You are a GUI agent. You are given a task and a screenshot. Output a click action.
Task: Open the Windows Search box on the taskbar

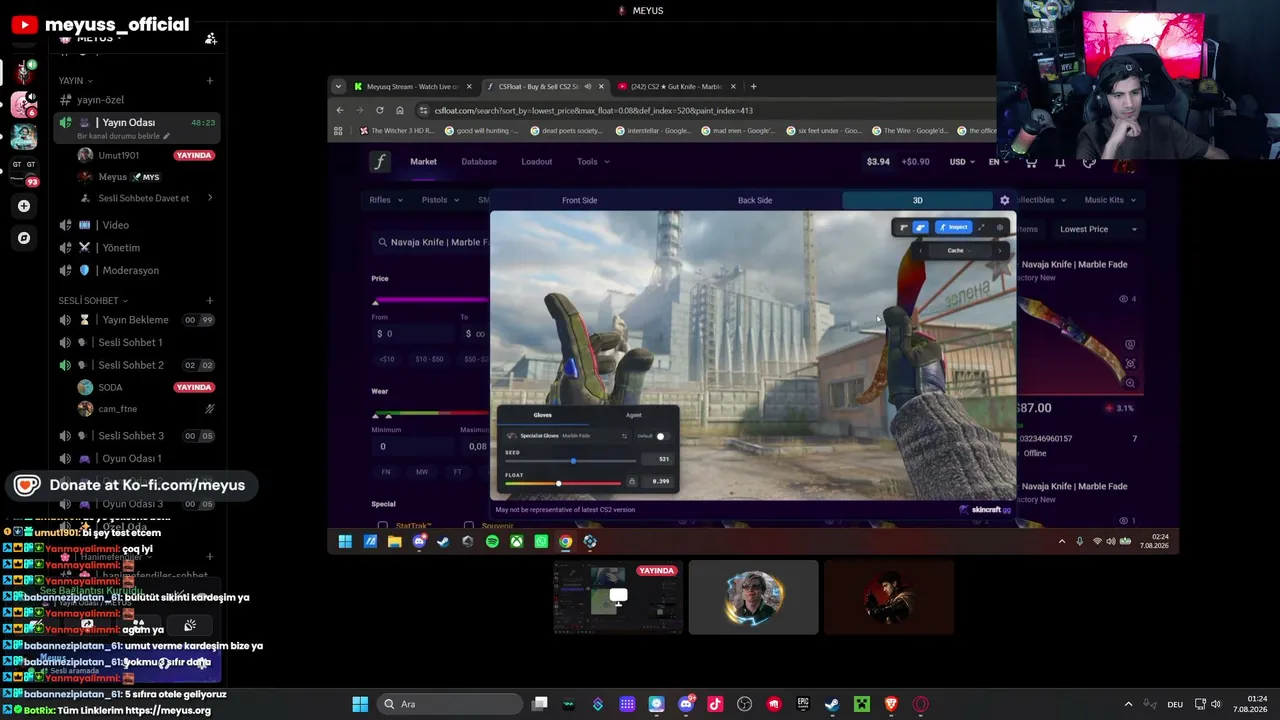pos(450,704)
